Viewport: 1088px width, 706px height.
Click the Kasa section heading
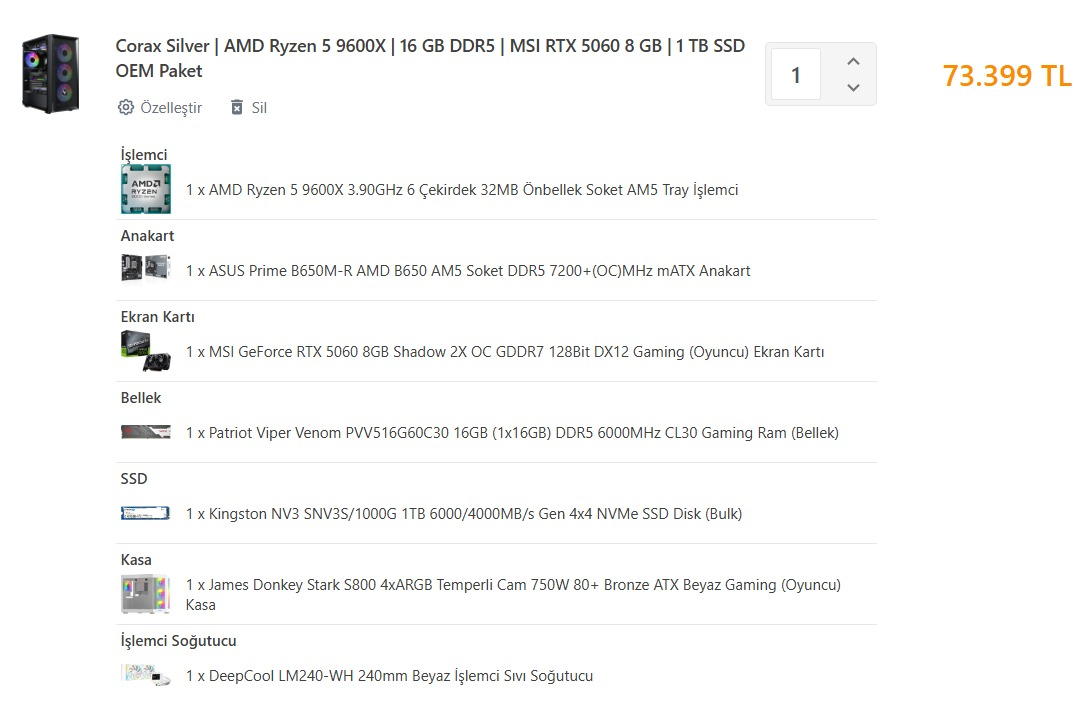click(136, 560)
